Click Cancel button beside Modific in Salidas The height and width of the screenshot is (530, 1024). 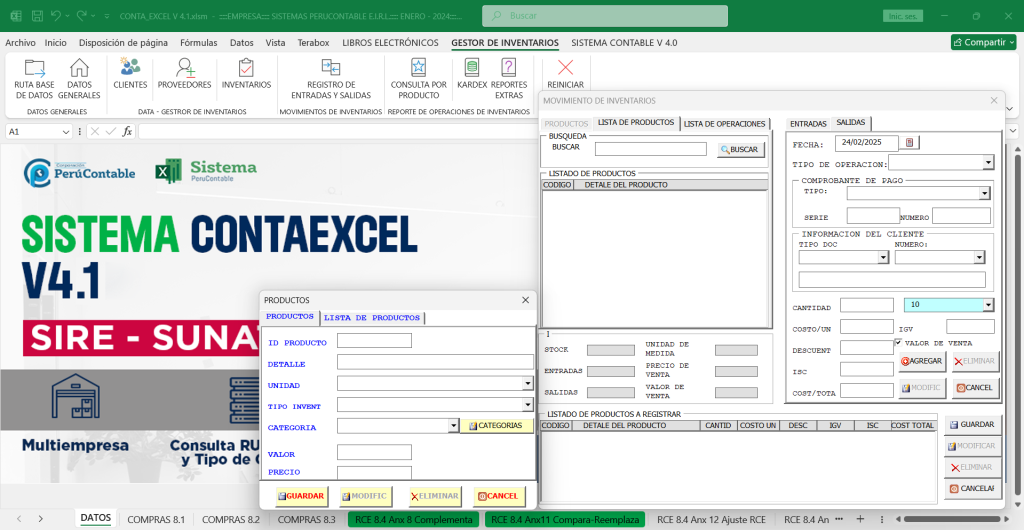[x=975, y=388]
